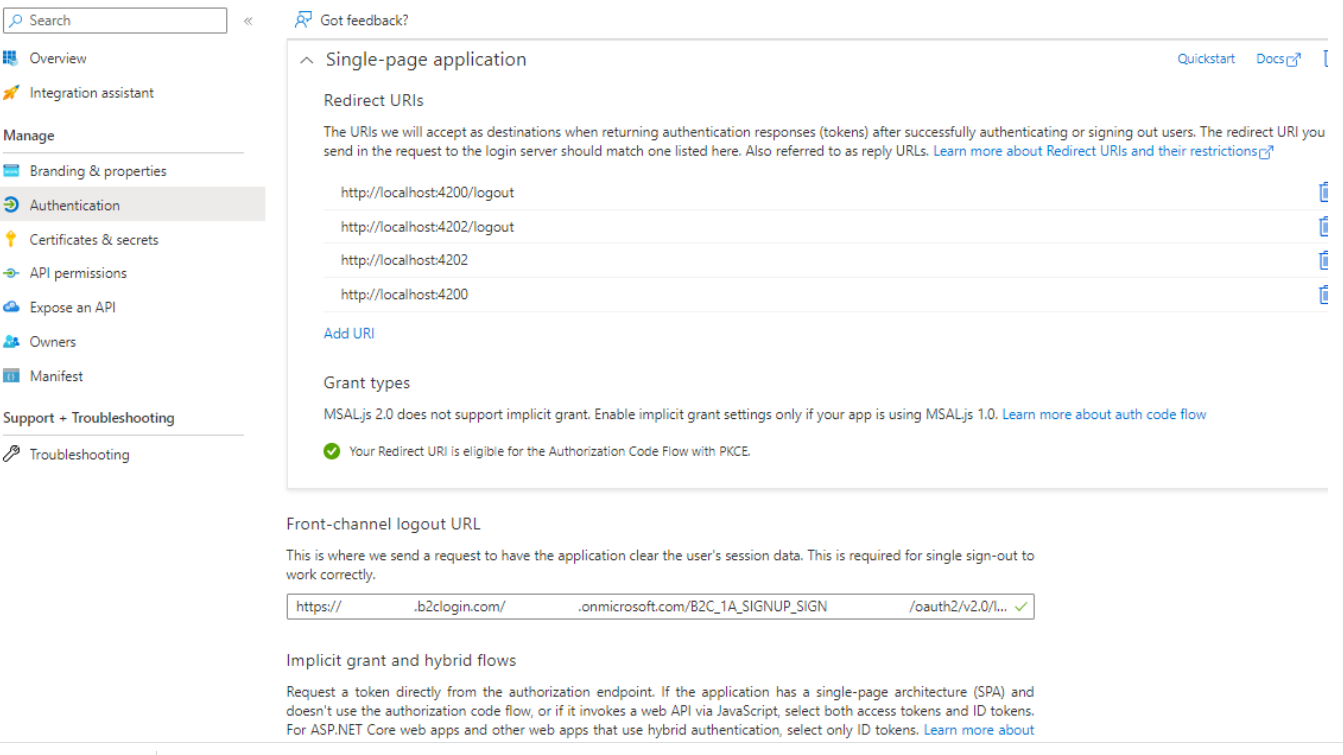The height and width of the screenshot is (755, 1343).
Task: Collapse the Single-page application section
Action: pyautogui.click(x=305, y=59)
